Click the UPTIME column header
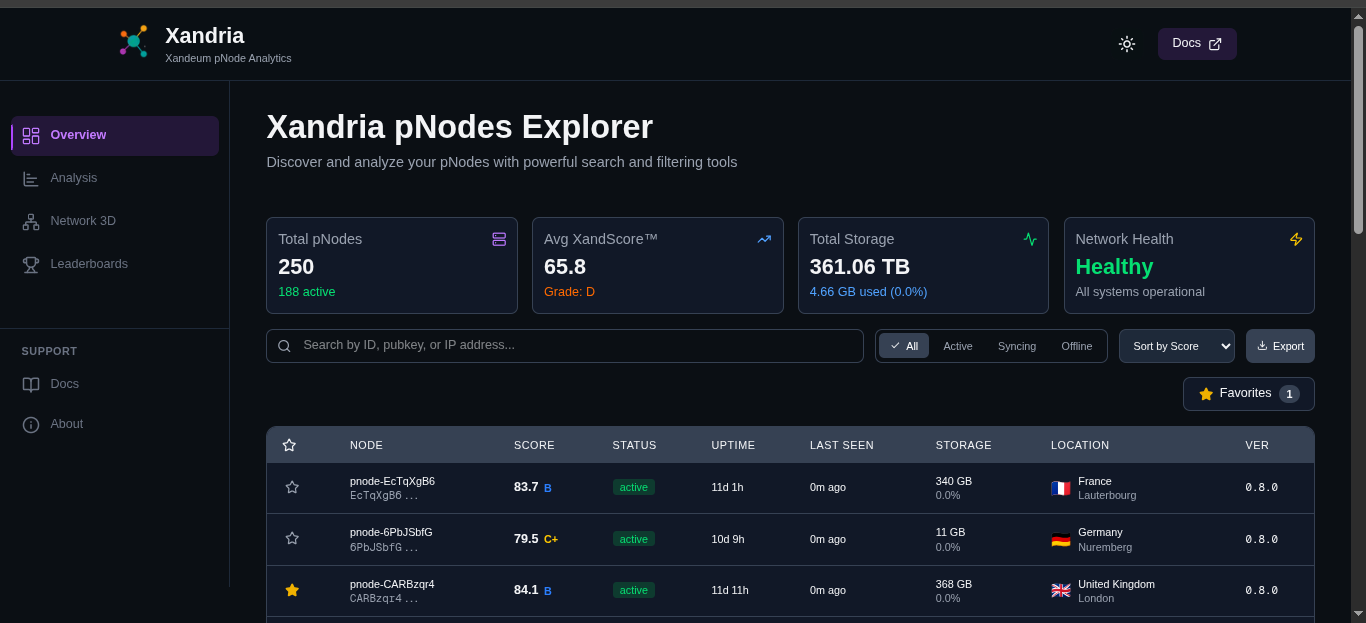1366x623 pixels. (733, 445)
